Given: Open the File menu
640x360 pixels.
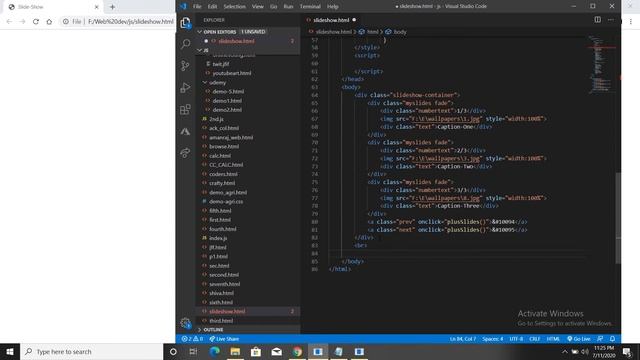Looking at the screenshot, I should tap(197, 7).
